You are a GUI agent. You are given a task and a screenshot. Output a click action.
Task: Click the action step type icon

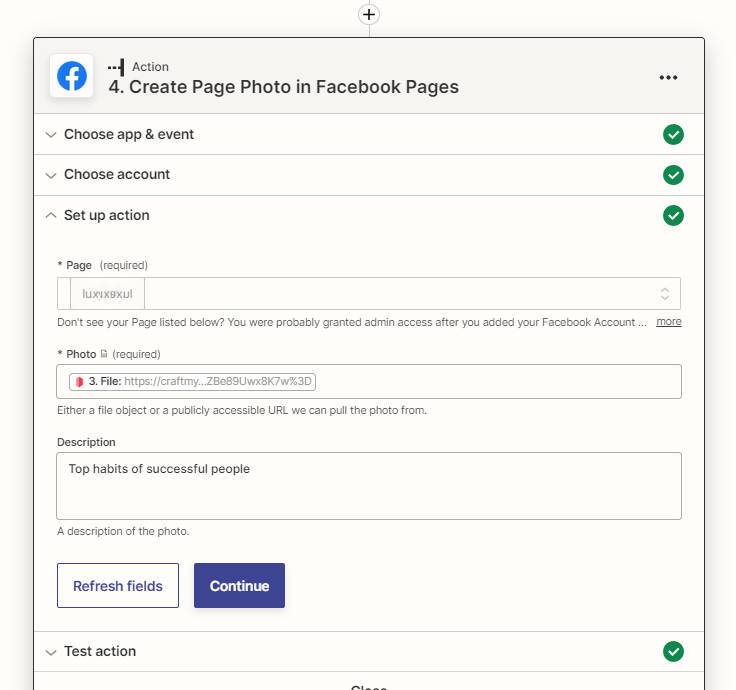[x=116, y=67]
